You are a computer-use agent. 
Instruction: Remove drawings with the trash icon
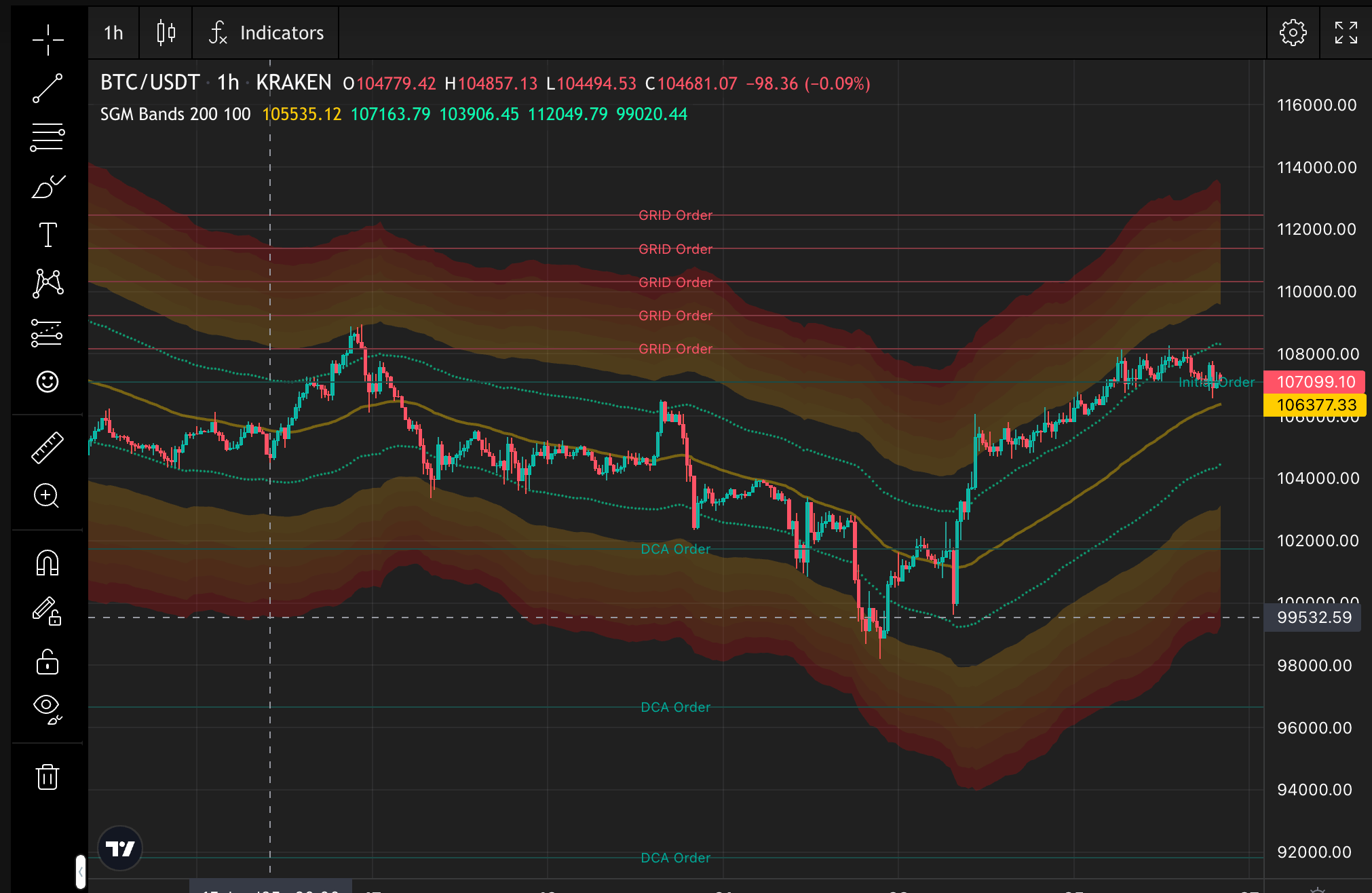47,777
